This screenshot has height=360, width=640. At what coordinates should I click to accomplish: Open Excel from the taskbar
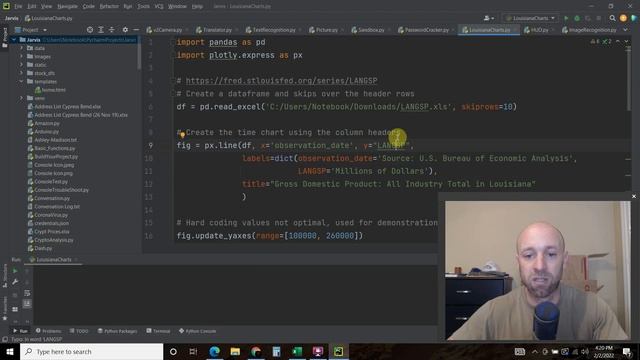[297, 351]
